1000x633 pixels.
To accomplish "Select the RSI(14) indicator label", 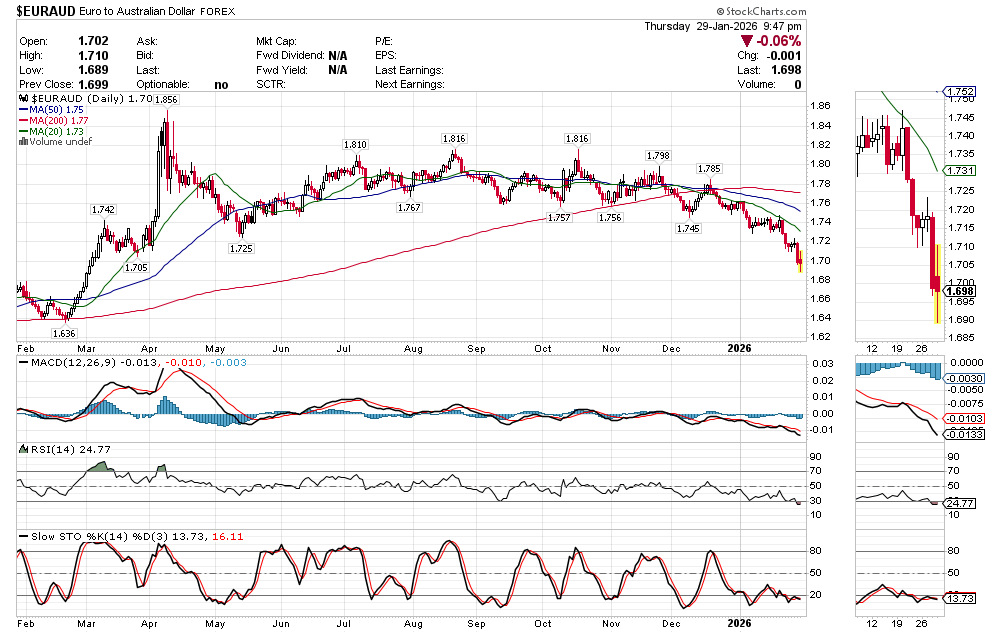I will tap(46, 450).
